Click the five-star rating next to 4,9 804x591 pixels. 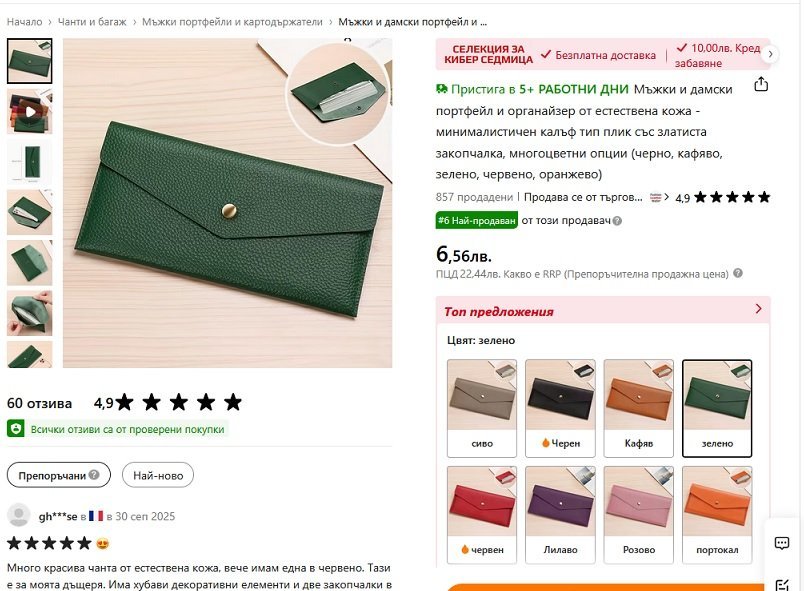click(x=732, y=198)
